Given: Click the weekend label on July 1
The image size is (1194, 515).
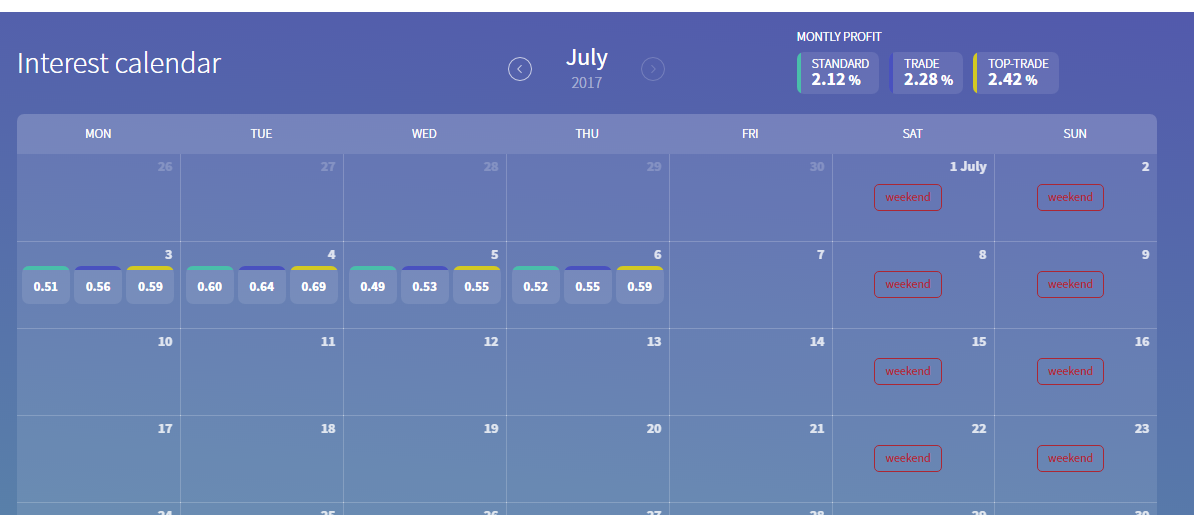Looking at the screenshot, I should pos(908,197).
